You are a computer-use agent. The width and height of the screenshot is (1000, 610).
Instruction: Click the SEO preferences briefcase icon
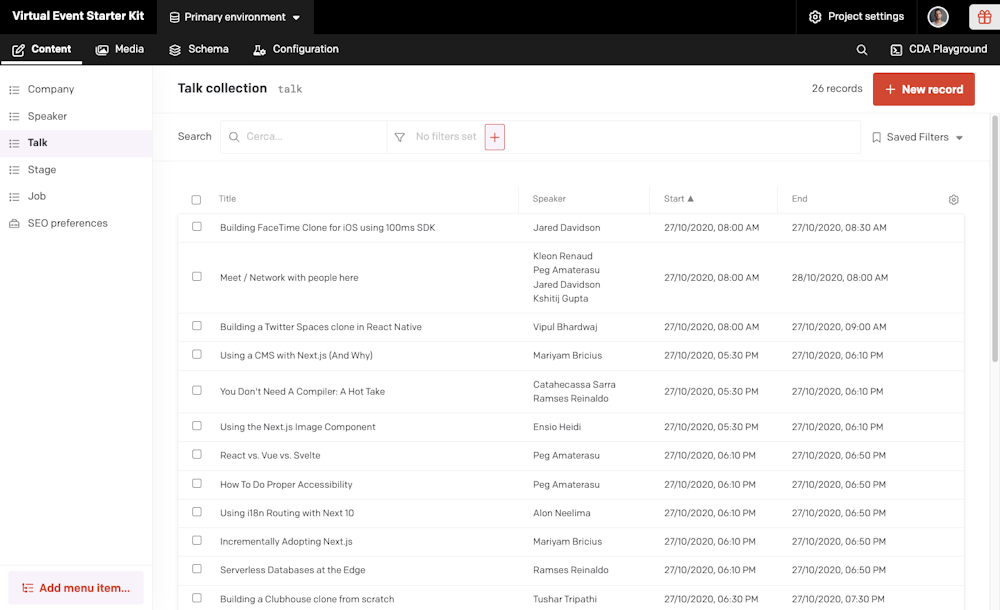(x=14, y=223)
